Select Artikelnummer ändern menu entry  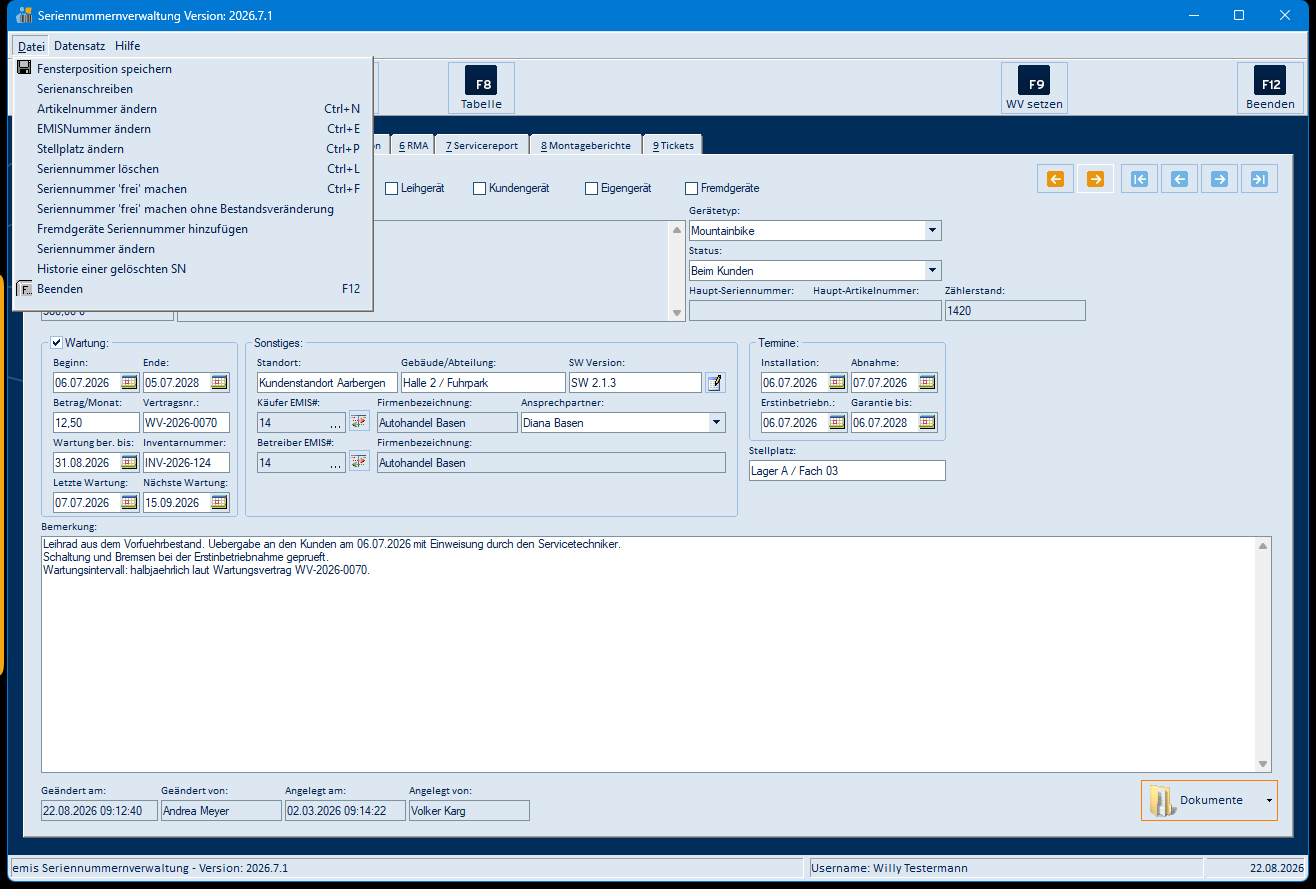193,109
